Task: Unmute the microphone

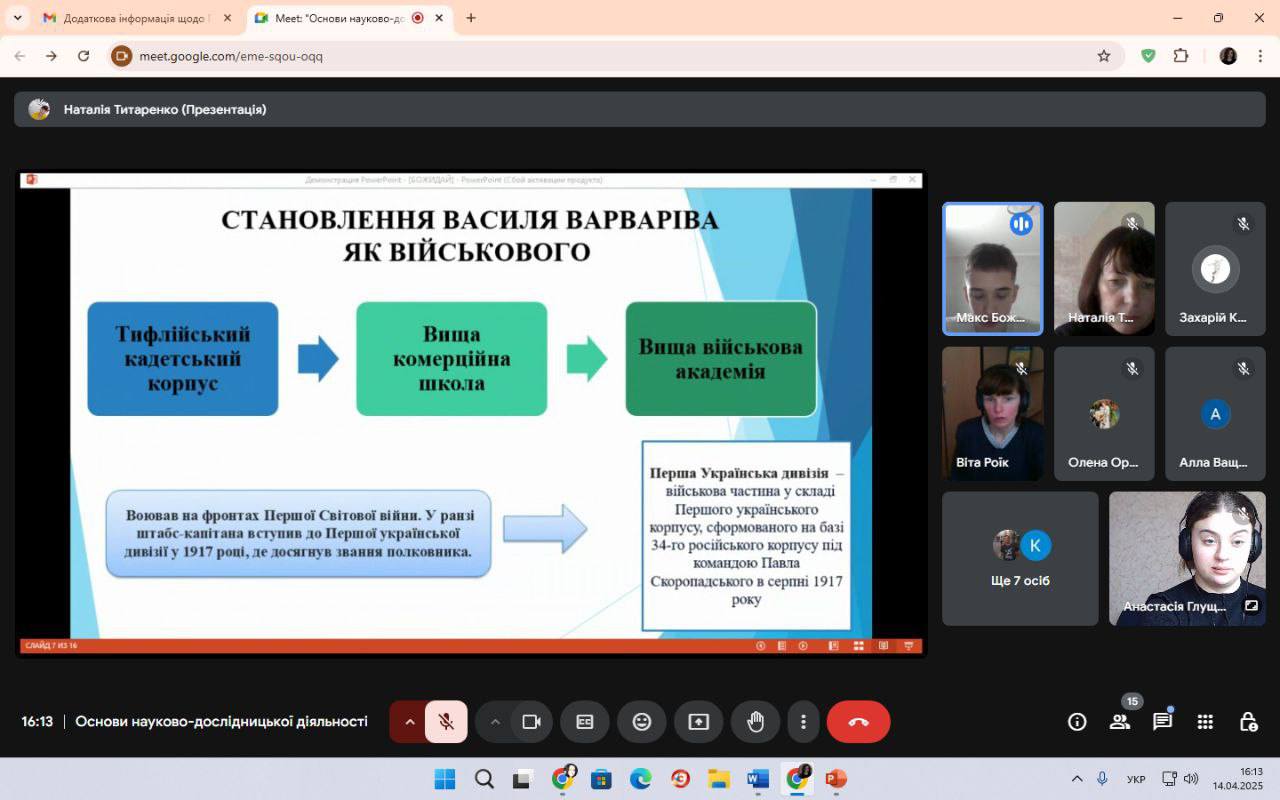Action: coord(446,722)
